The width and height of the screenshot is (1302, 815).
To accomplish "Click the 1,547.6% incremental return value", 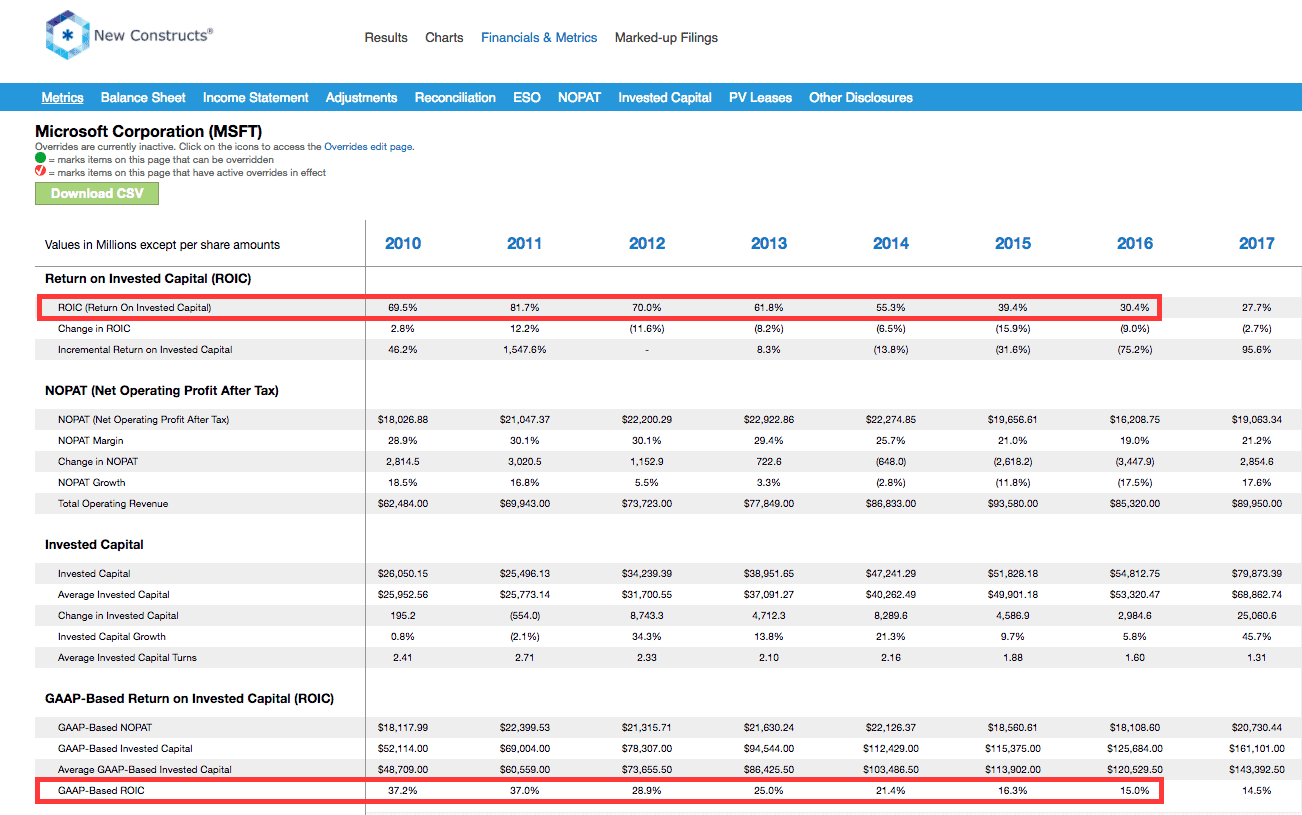I will (x=525, y=350).
